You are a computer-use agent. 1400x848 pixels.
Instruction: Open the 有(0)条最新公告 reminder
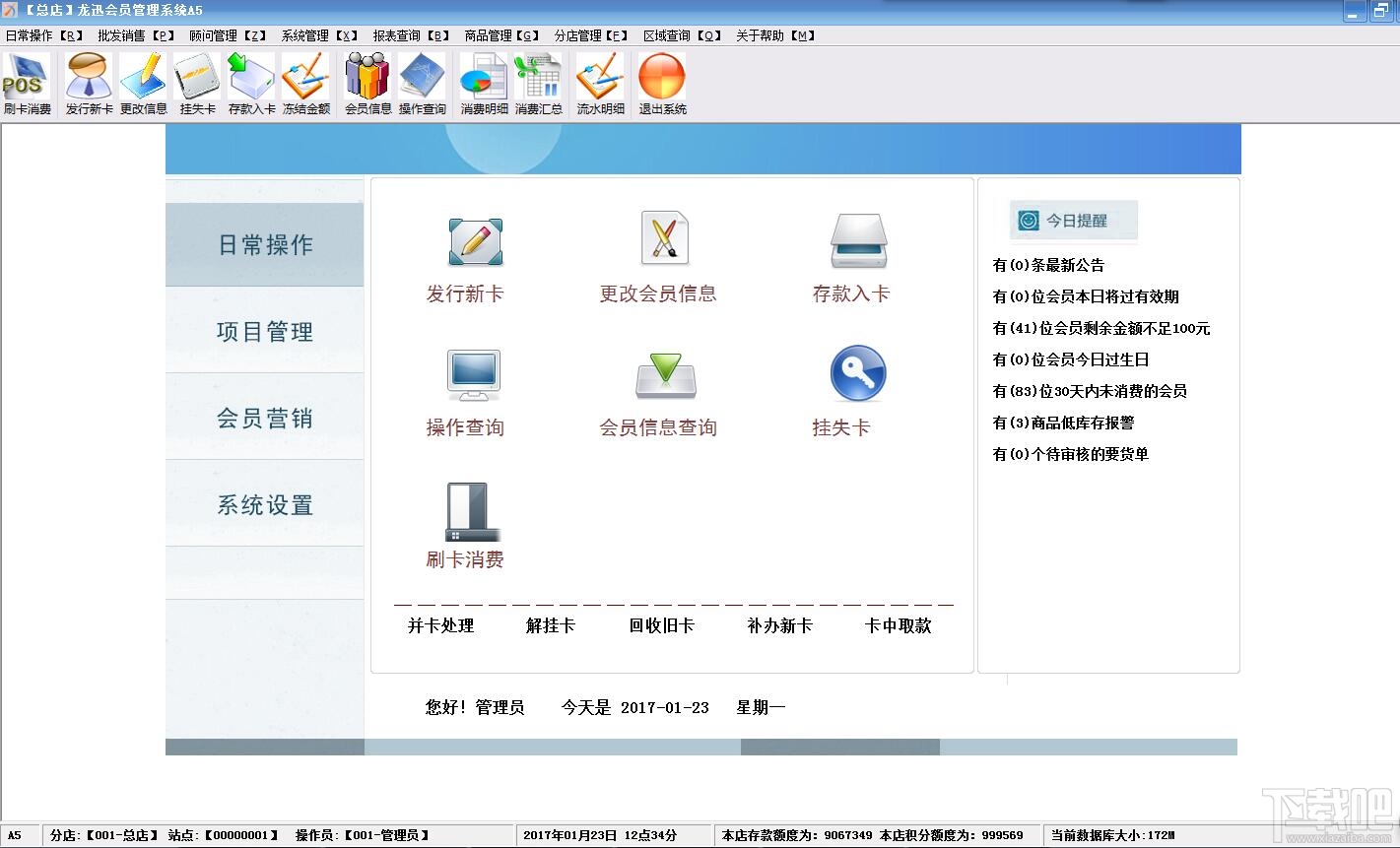(x=1048, y=265)
